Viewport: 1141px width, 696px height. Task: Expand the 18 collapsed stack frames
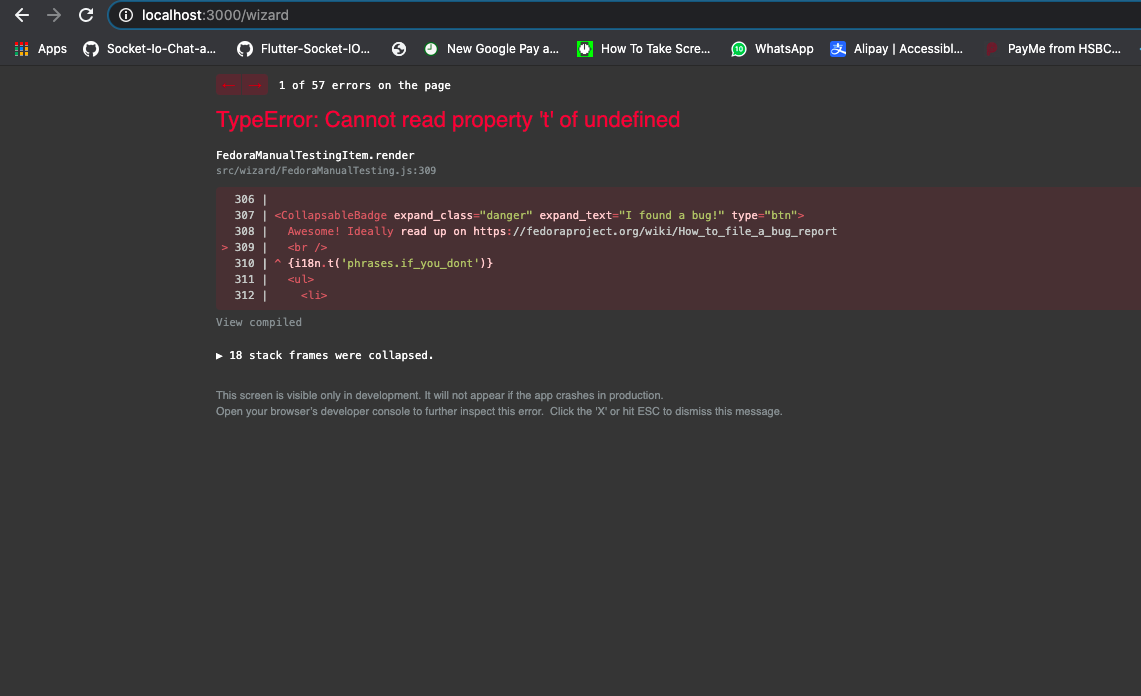coord(325,355)
